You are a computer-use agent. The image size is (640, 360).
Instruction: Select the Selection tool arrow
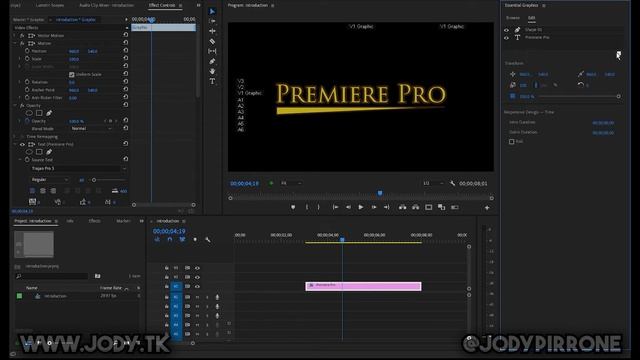(212, 11)
